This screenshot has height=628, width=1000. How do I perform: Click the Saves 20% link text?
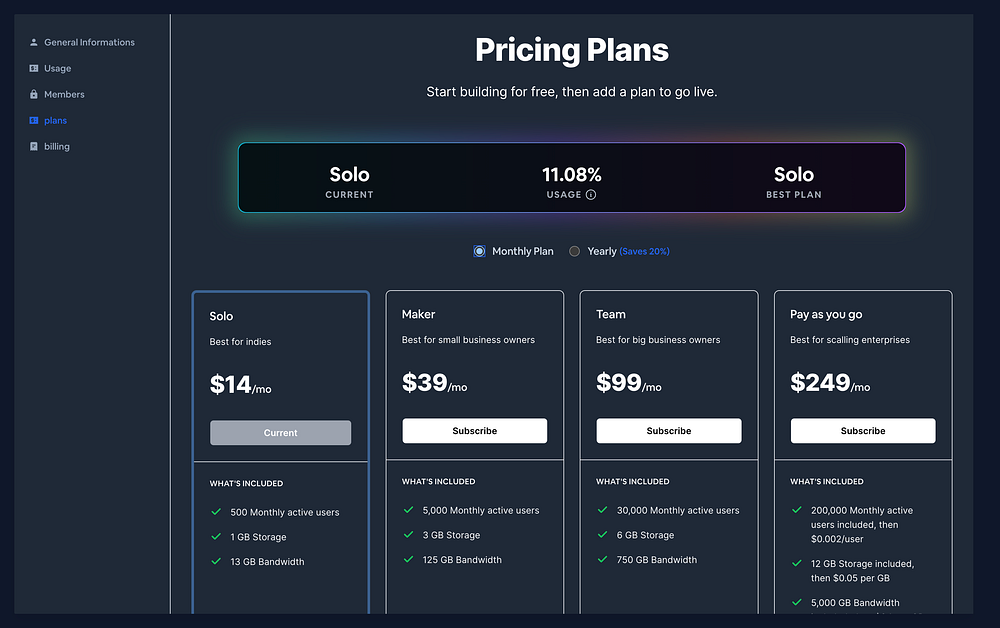(x=645, y=251)
